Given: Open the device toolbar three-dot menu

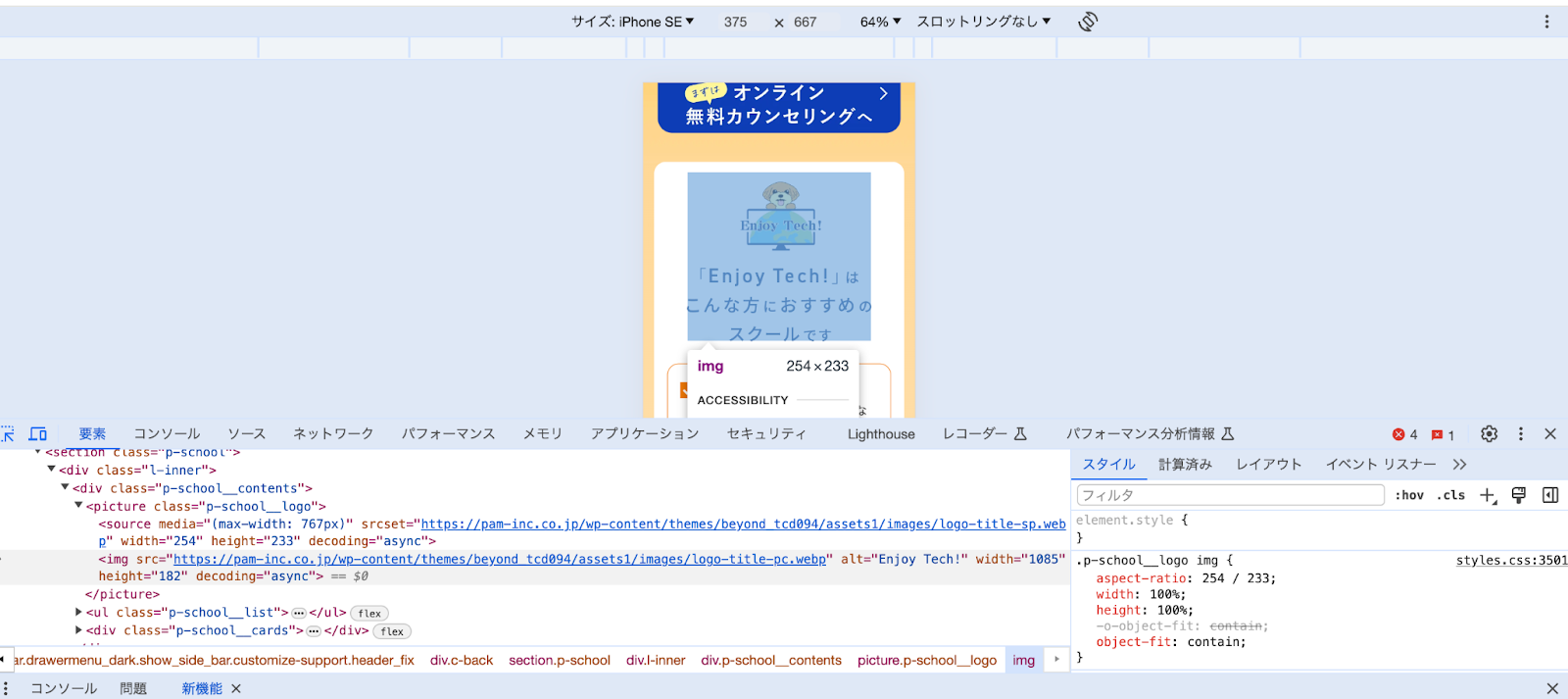Looking at the screenshot, I should 1546,22.
